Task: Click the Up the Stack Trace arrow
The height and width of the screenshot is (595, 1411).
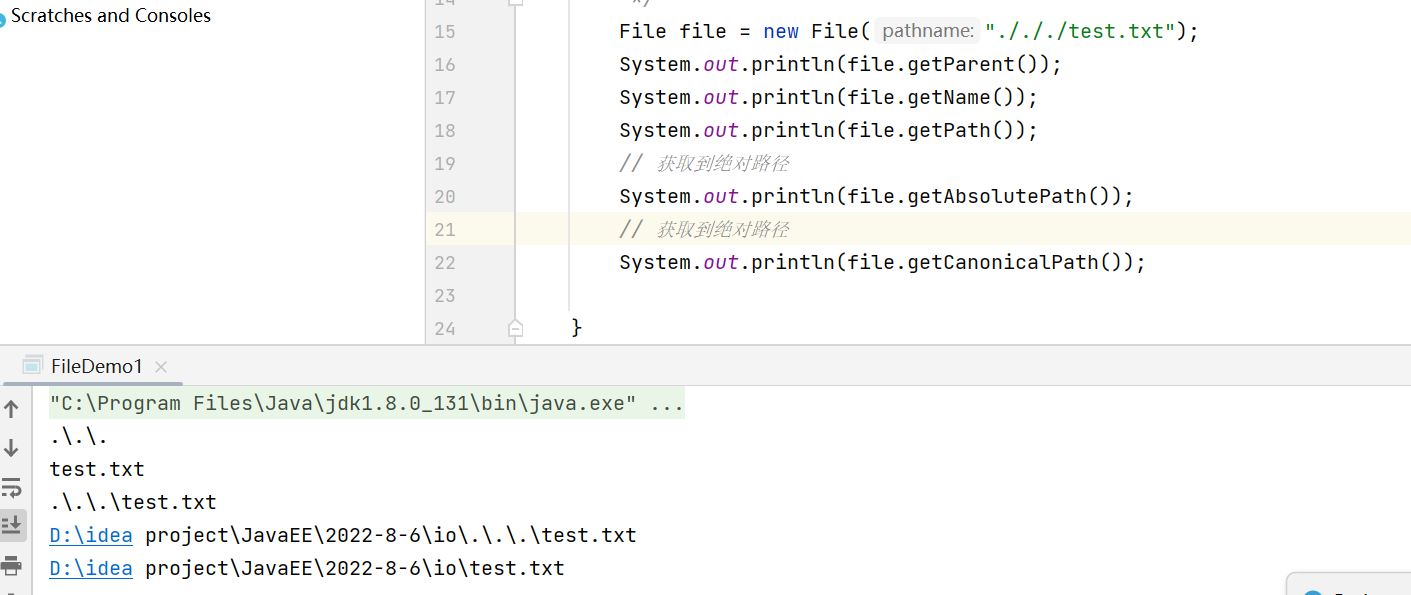Action: tap(12, 408)
